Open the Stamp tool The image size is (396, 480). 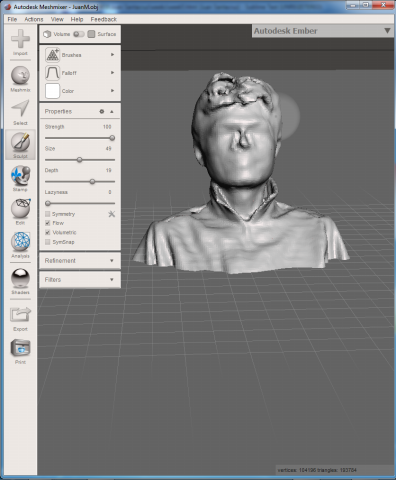click(x=20, y=176)
